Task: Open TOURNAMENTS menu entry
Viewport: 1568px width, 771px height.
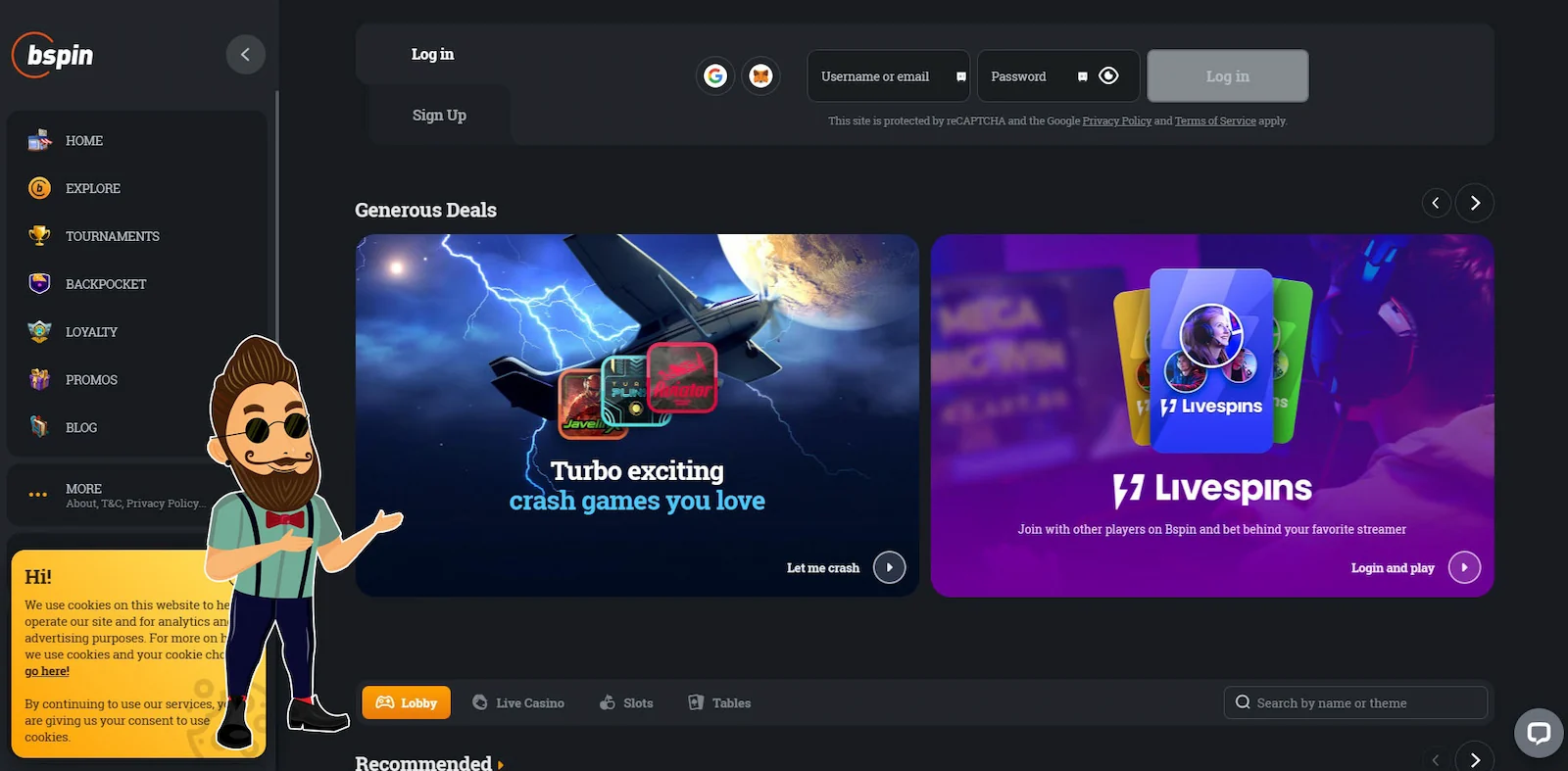Action: point(112,236)
